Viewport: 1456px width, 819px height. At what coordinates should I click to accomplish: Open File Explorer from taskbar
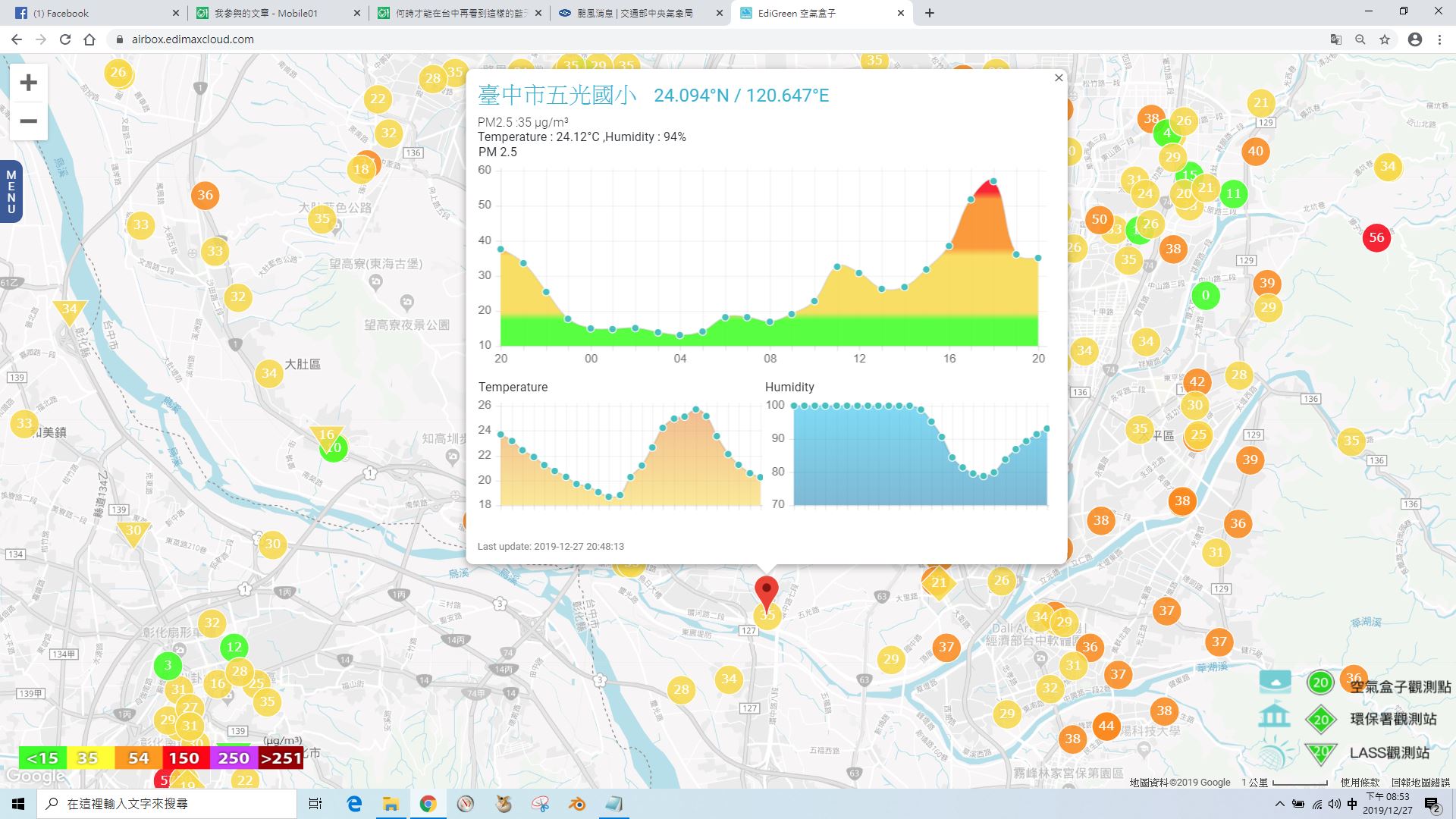391,804
